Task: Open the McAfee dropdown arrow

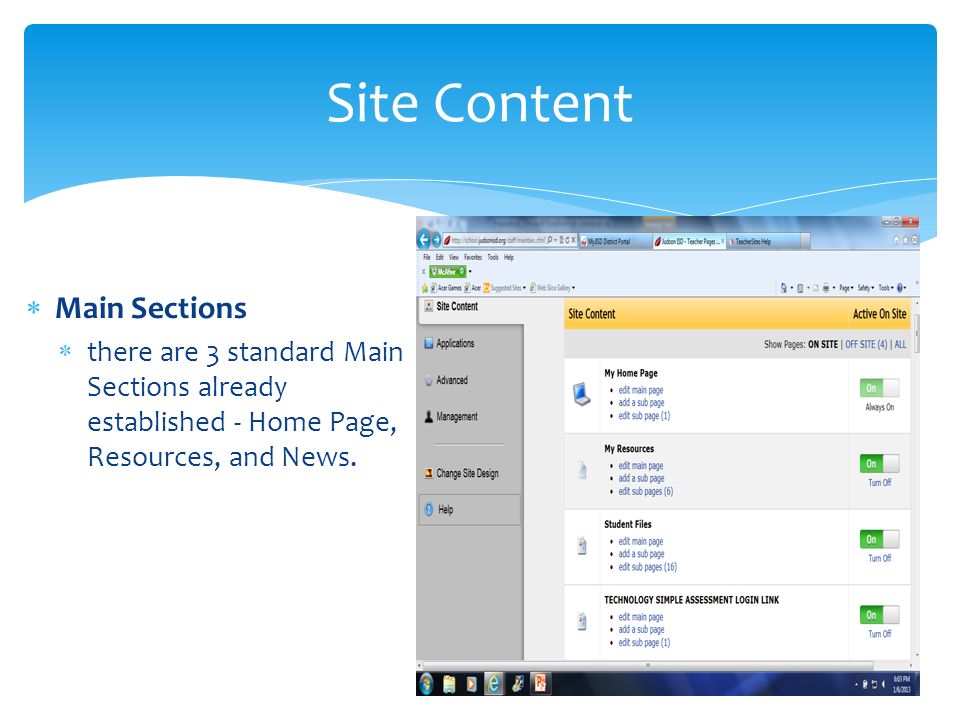Action: 470,271
